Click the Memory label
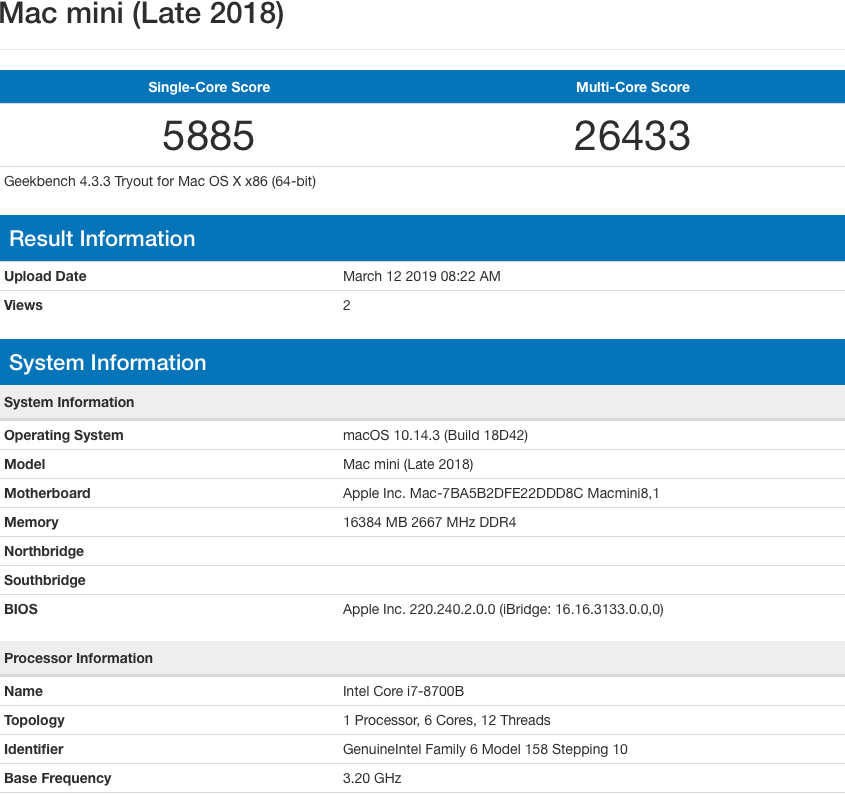This screenshot has height=794, width=845. click(x=31, y=523)
